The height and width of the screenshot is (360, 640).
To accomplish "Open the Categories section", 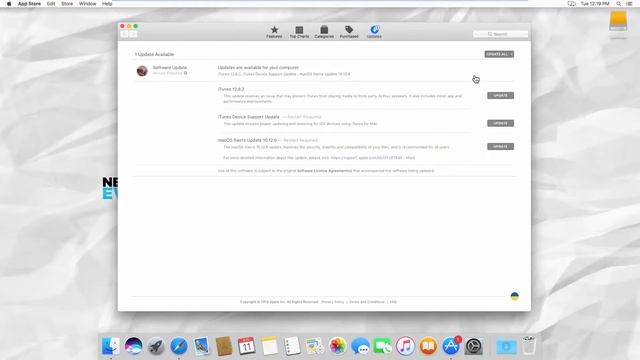I will pos(324,32).
